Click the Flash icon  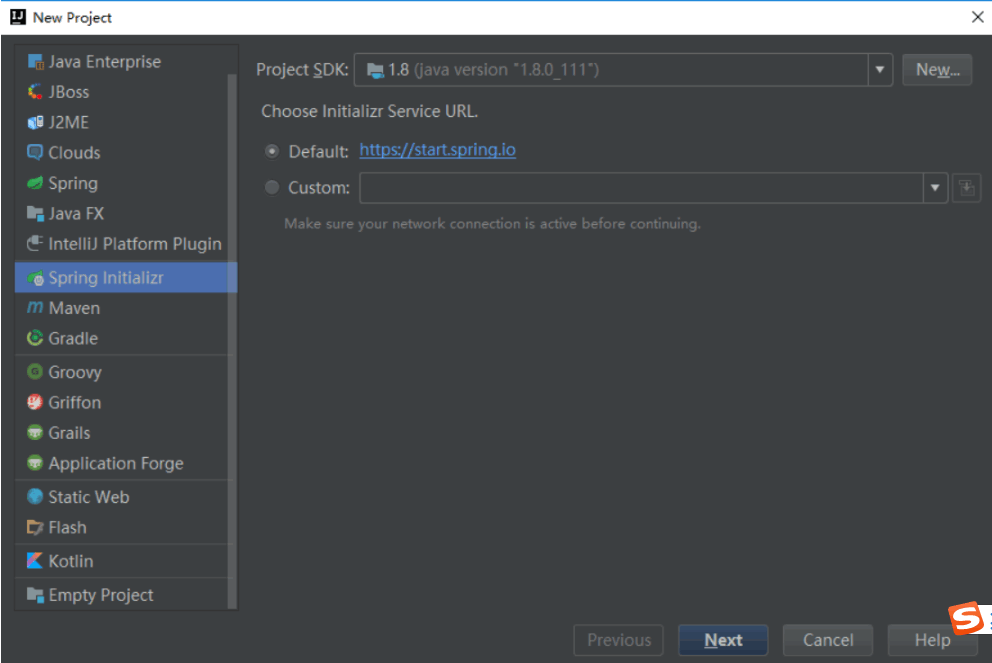[35, 527]
